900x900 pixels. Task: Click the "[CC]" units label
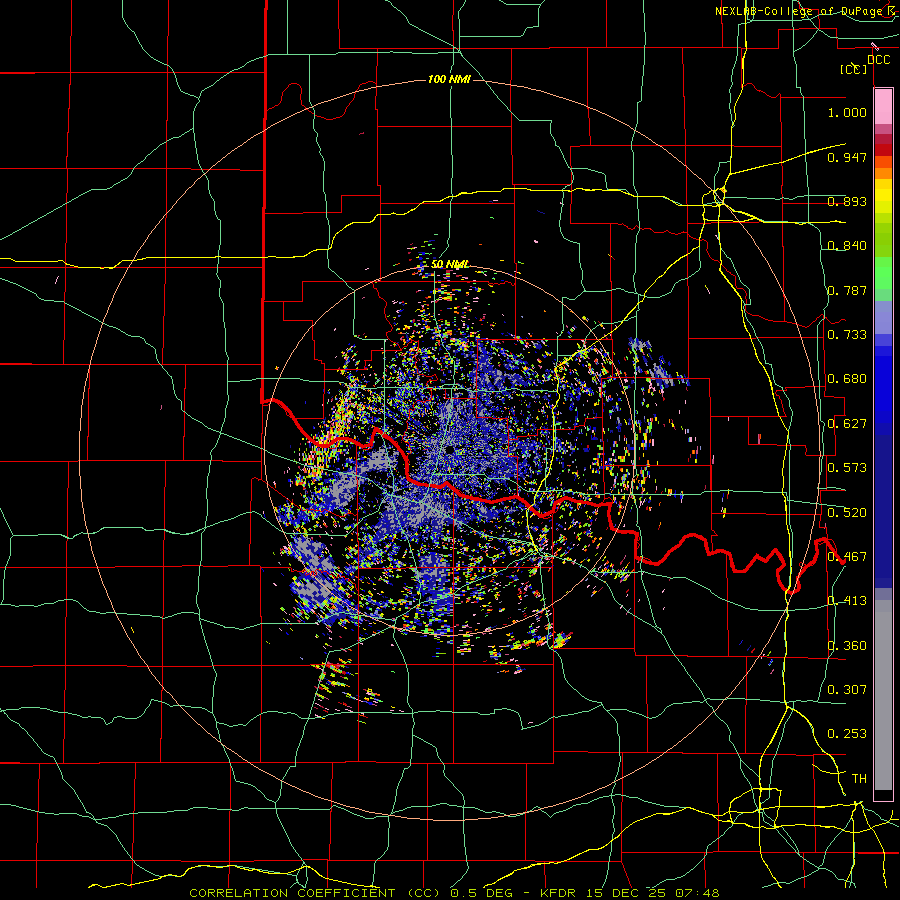point(854,69)
